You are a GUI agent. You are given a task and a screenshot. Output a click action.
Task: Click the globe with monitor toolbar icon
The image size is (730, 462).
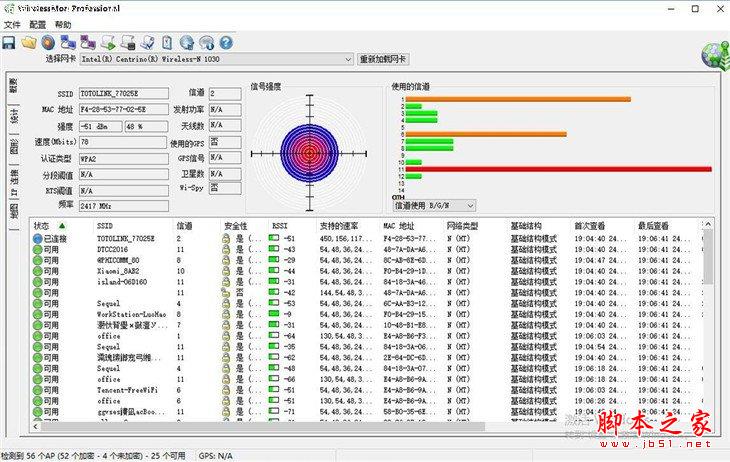click(x=187, y=43)
